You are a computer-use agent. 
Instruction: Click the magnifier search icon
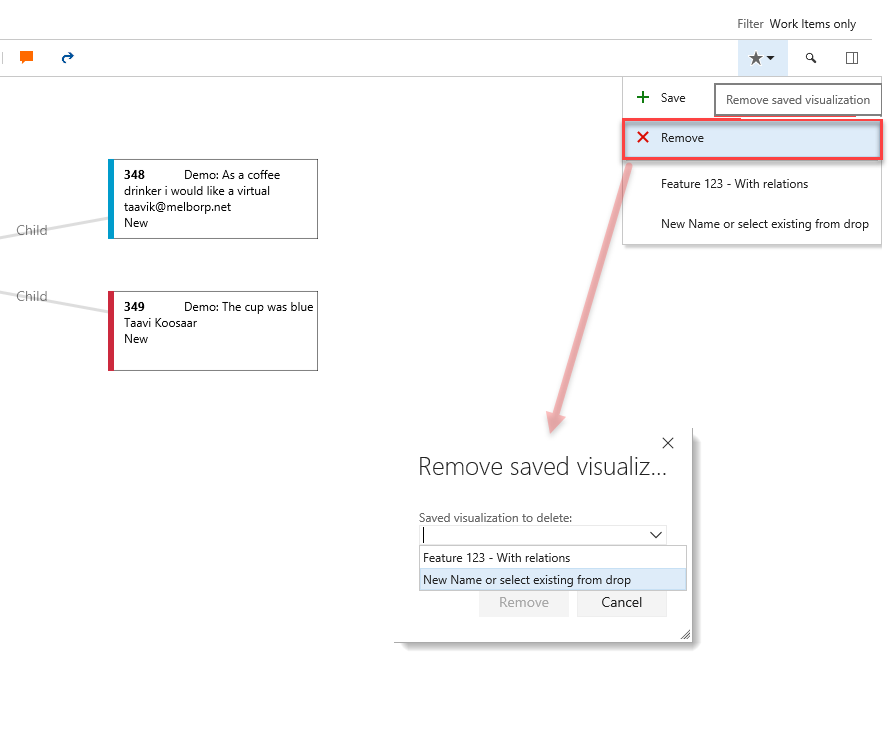click(811, 58)
